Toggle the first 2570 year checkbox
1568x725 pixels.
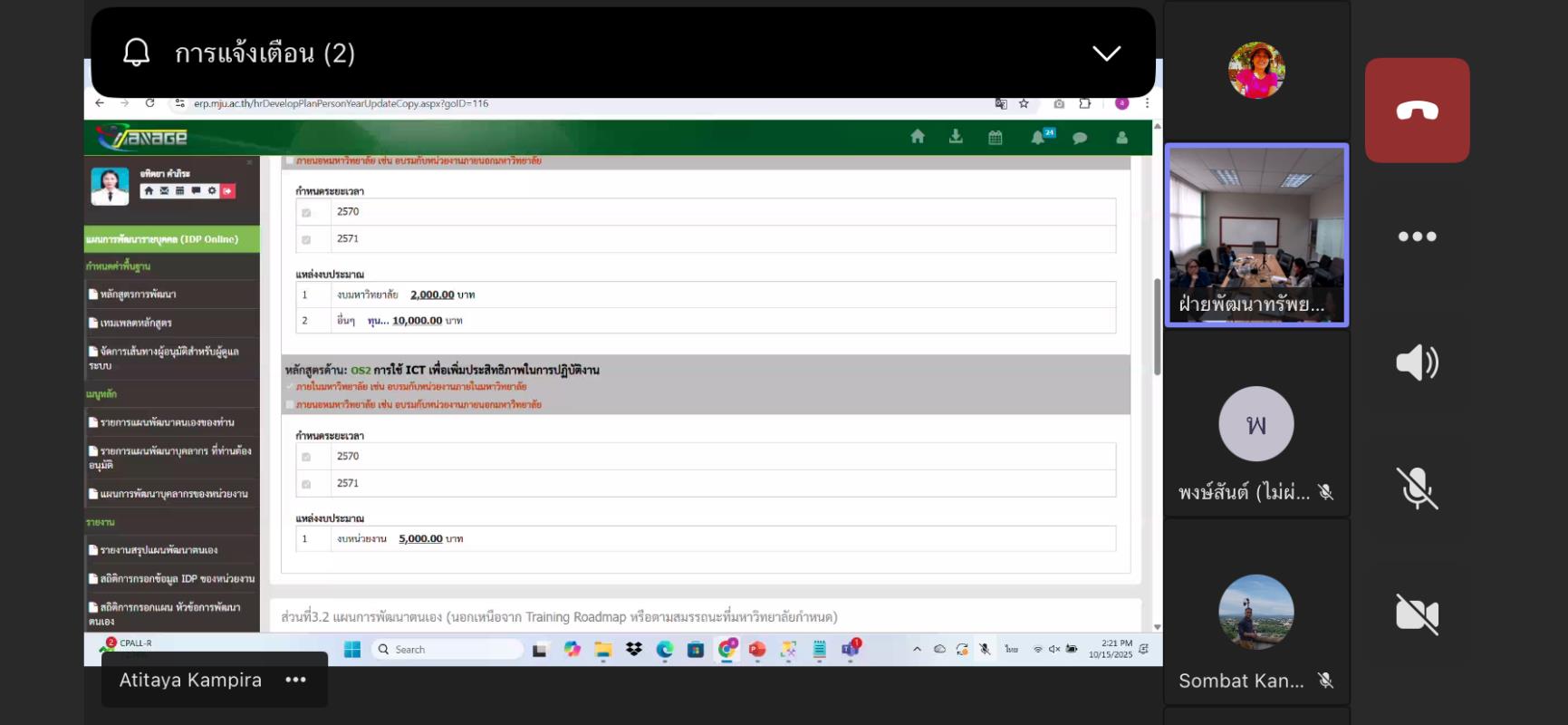point(306,212)
